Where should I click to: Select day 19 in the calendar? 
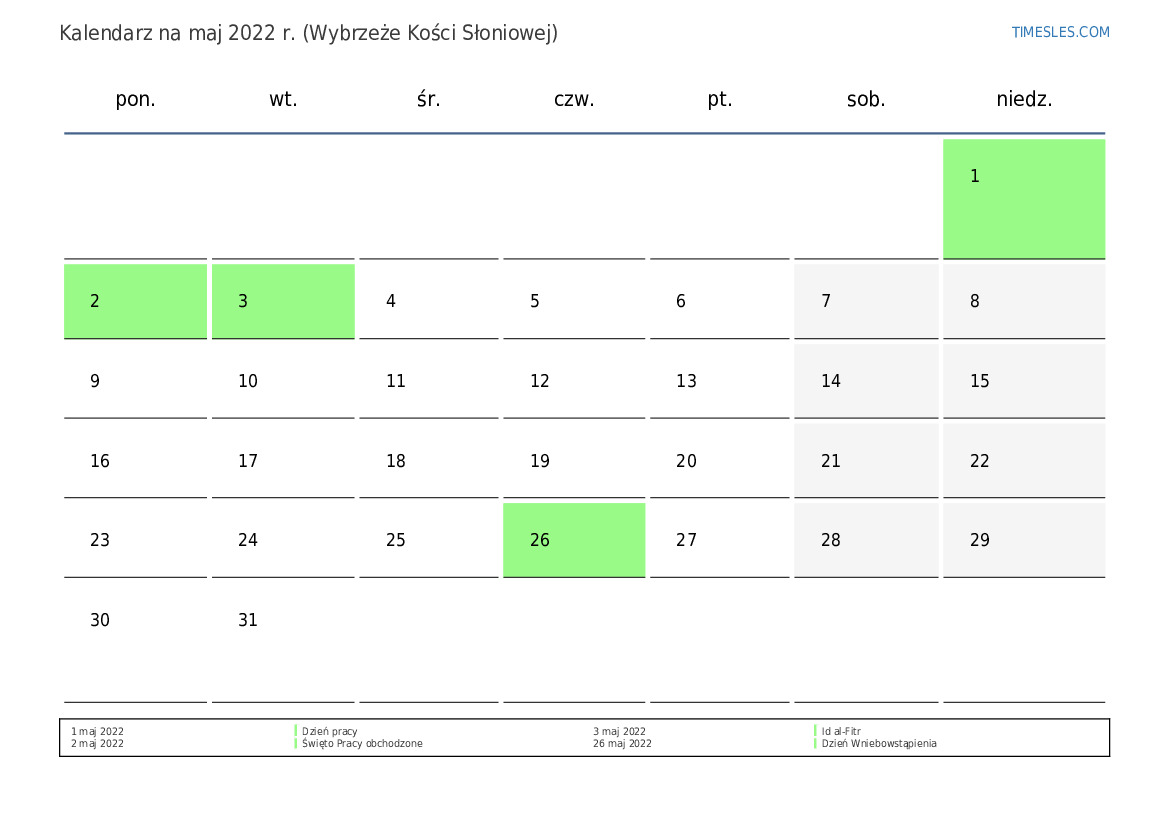coord(574,461)
